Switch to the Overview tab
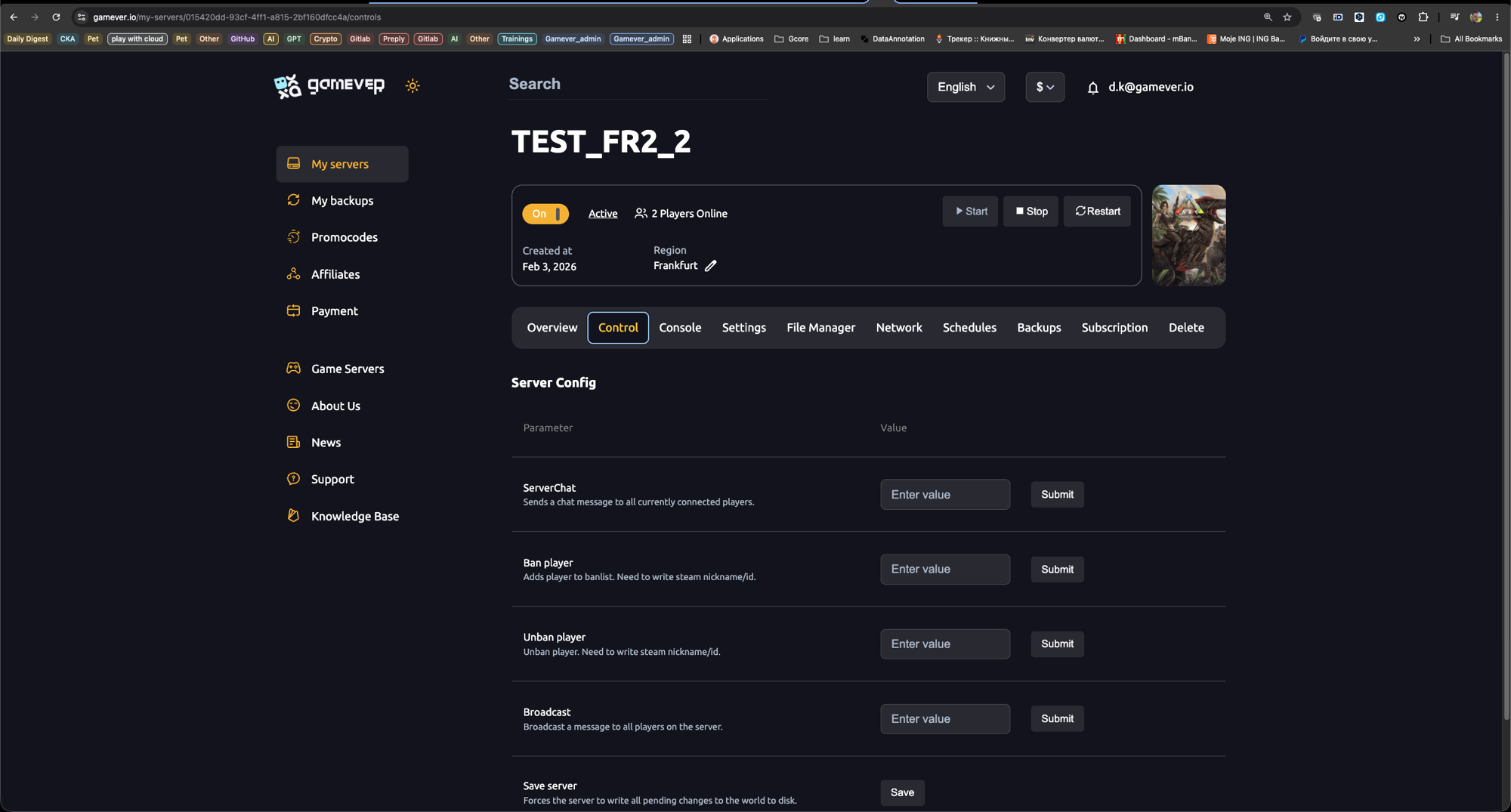The image size is (1511, 812). 552,328
